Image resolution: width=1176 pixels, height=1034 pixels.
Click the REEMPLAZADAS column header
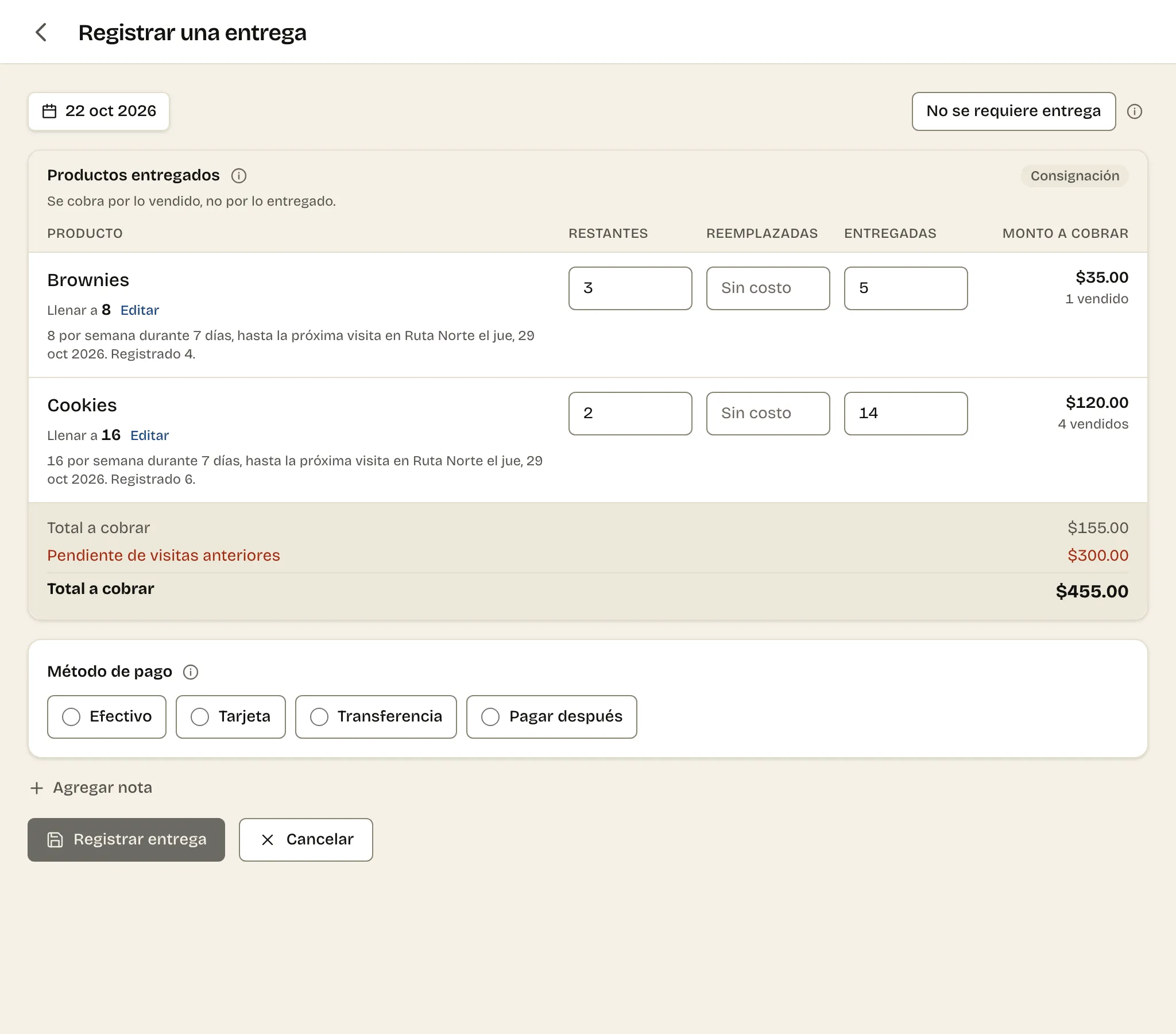point(761,234)
